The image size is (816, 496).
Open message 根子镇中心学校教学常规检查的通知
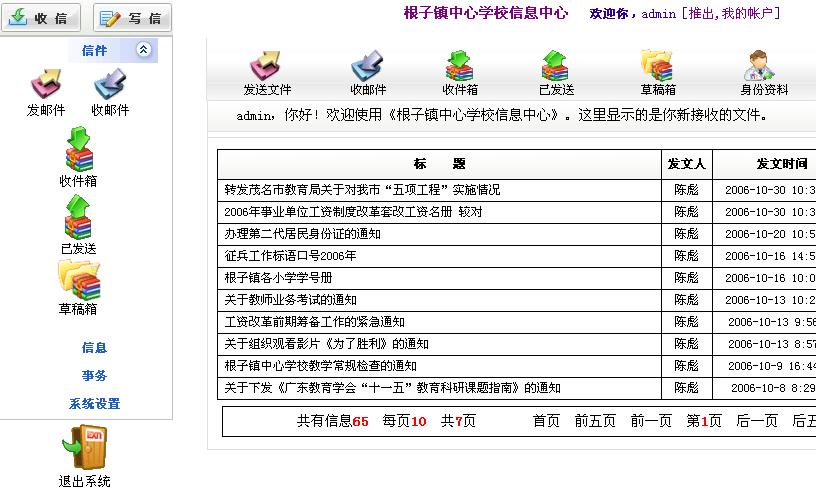click(321, 365)
